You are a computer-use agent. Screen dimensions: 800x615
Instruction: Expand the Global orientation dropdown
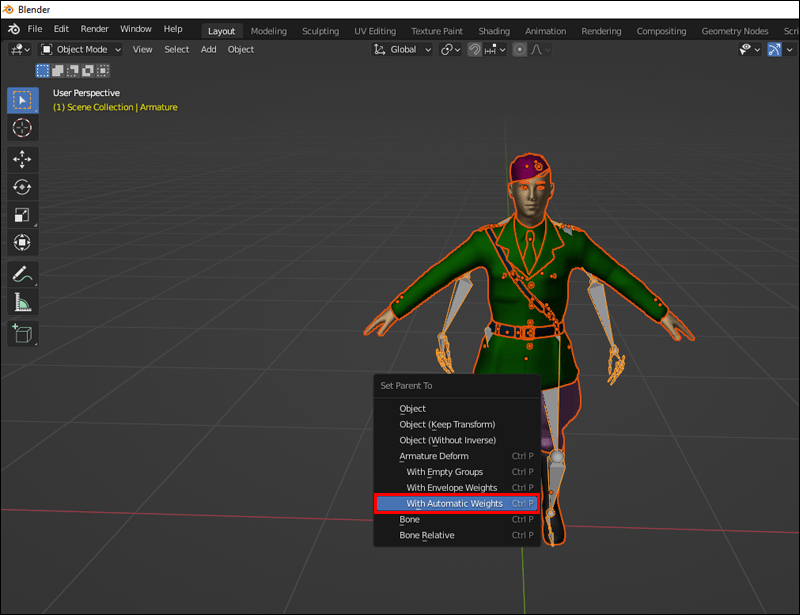pyautogui.click(x=403, y=49)
